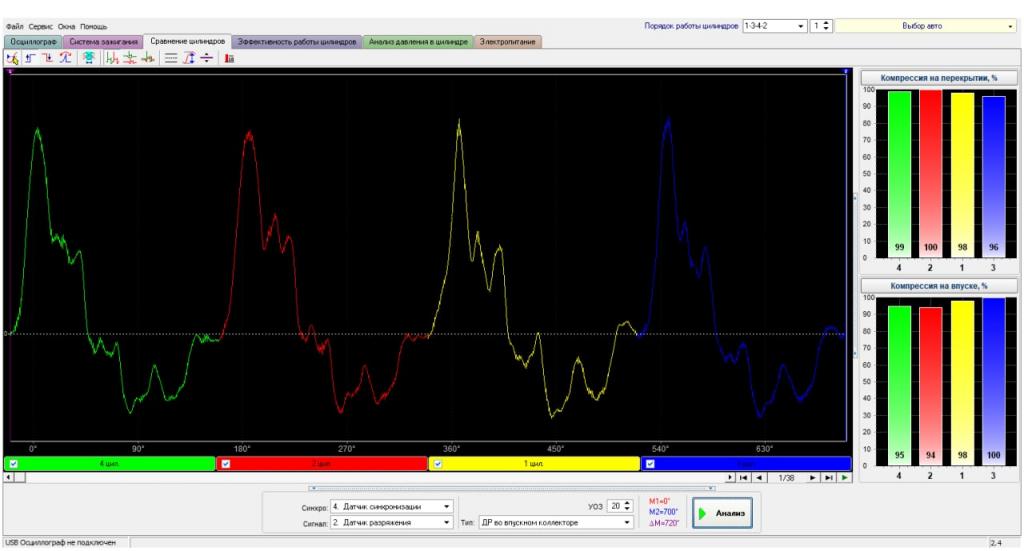Image resolution: width=1024 pixels, height=551 pixels.
Task: Click the first cylinder number field
Action: tap(816, 26)
